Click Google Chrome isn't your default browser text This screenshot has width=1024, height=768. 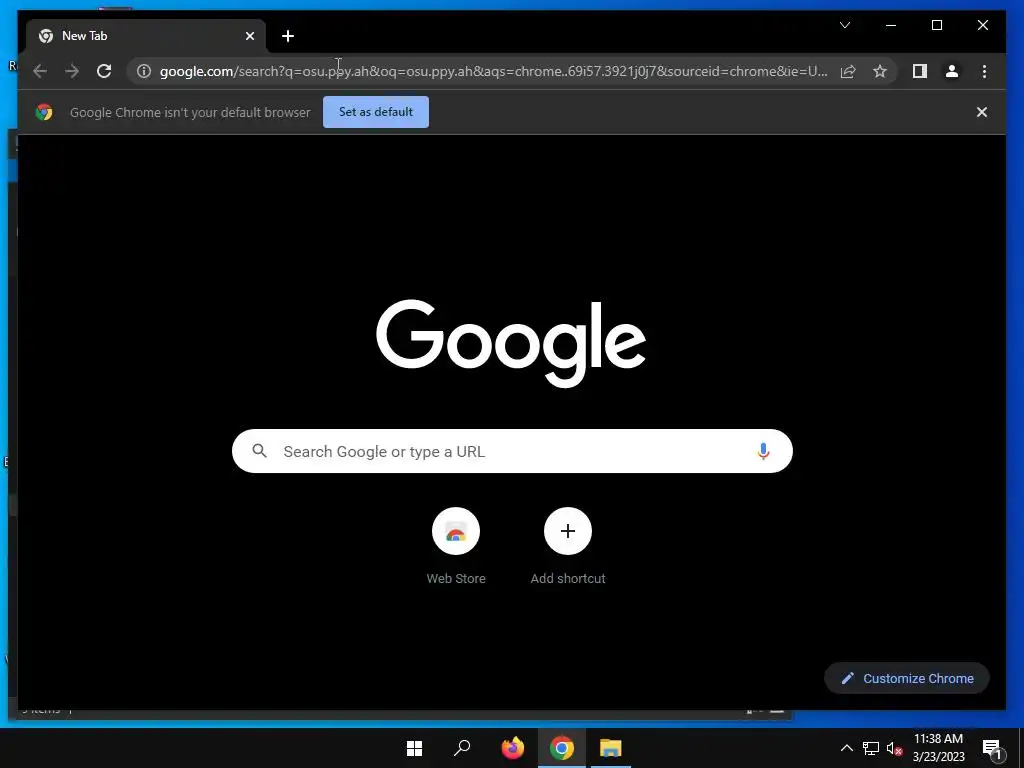click(x=190, y=112)
